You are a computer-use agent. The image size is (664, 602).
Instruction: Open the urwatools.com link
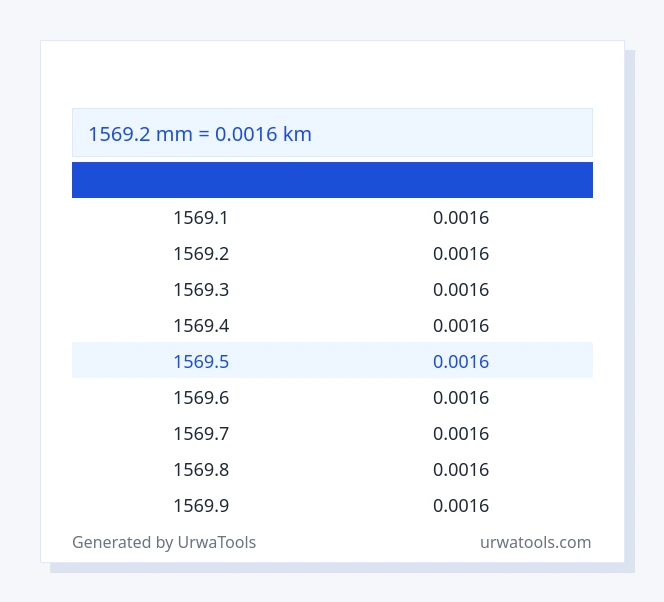pyautogui.click(x=535, y=542)
